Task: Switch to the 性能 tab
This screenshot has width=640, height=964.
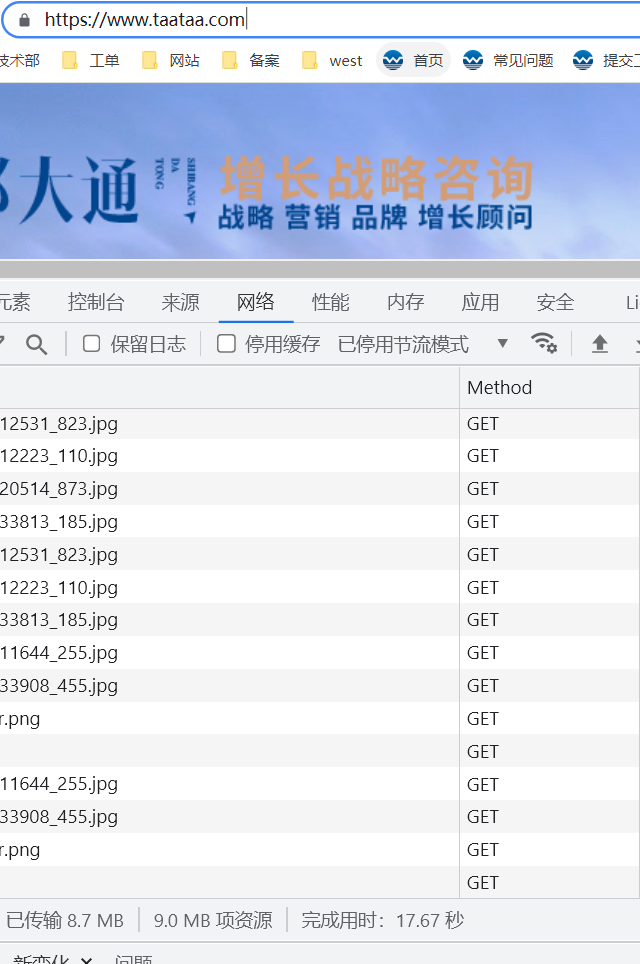Action: pos(330,302)
